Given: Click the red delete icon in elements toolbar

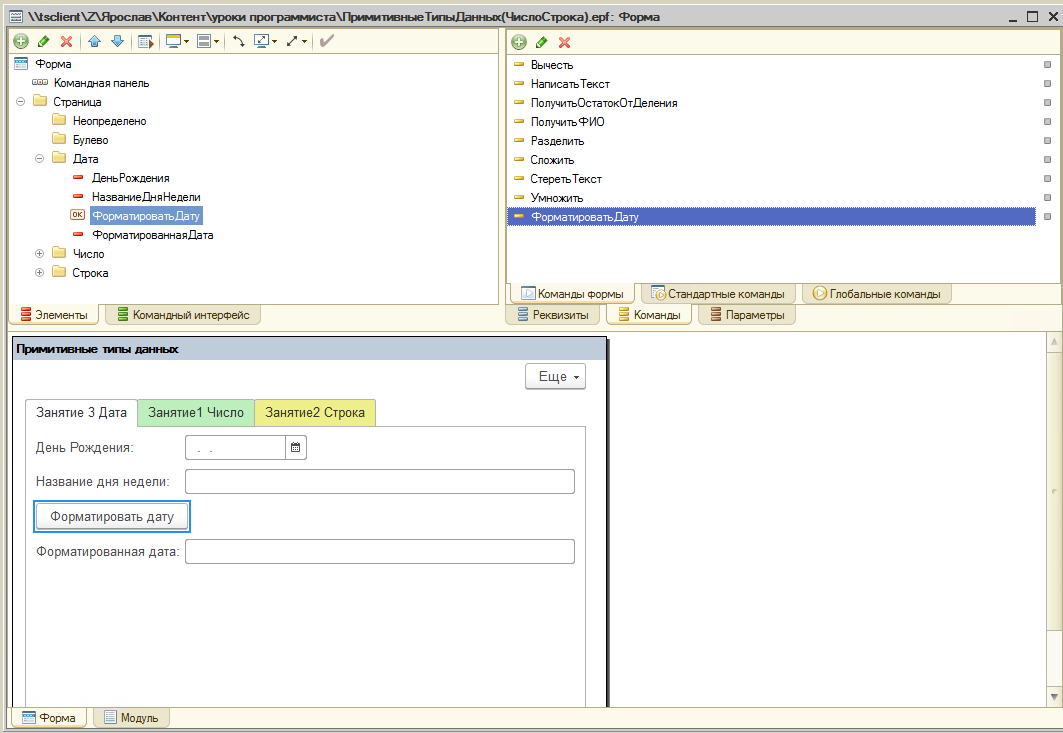Looking at the screenshot, I should click(66, 41).
